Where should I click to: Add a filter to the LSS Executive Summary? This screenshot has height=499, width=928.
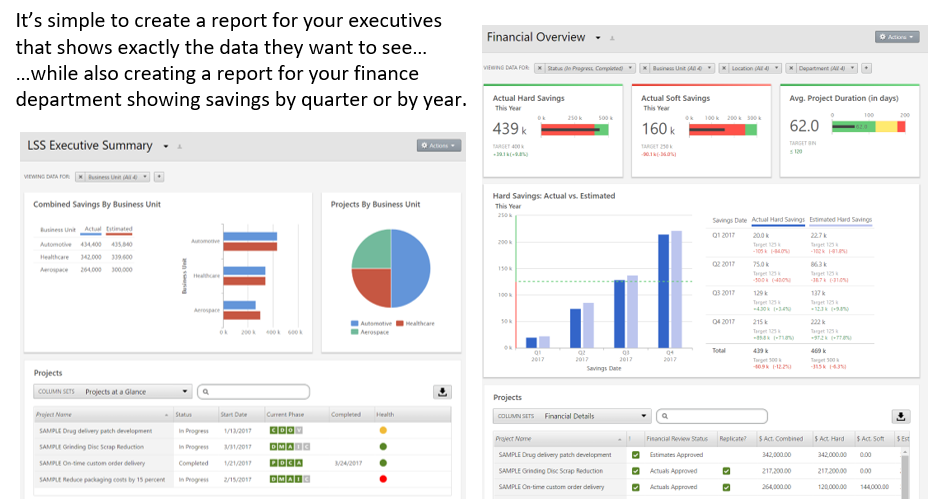159,177
